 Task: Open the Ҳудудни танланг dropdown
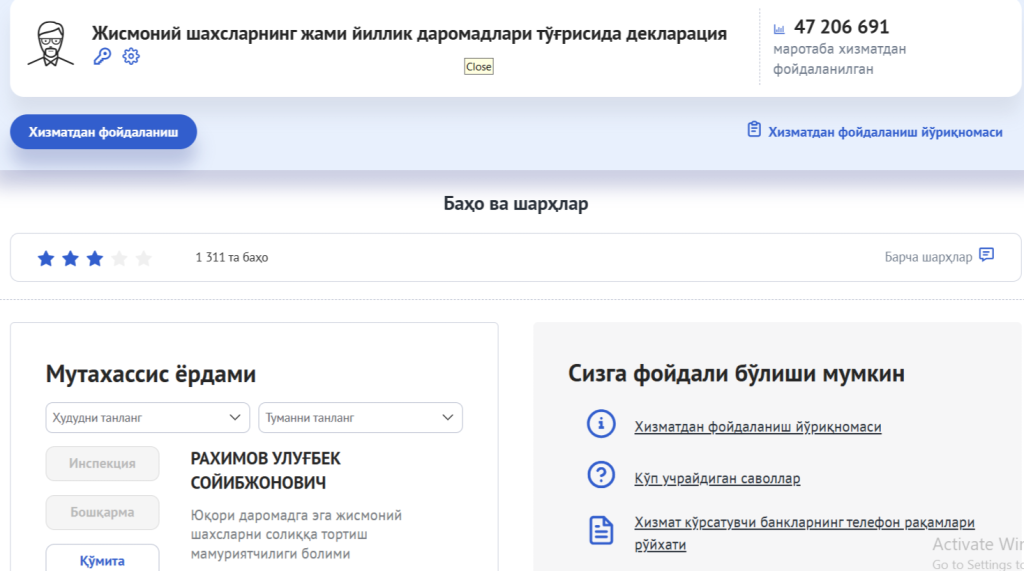[x=148, y=417]
